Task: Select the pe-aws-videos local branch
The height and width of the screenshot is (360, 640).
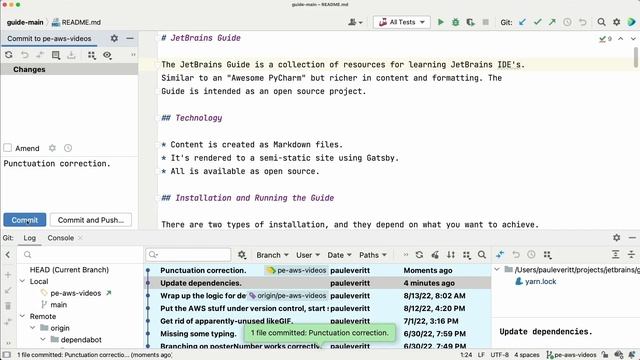Action: (76, 293)
